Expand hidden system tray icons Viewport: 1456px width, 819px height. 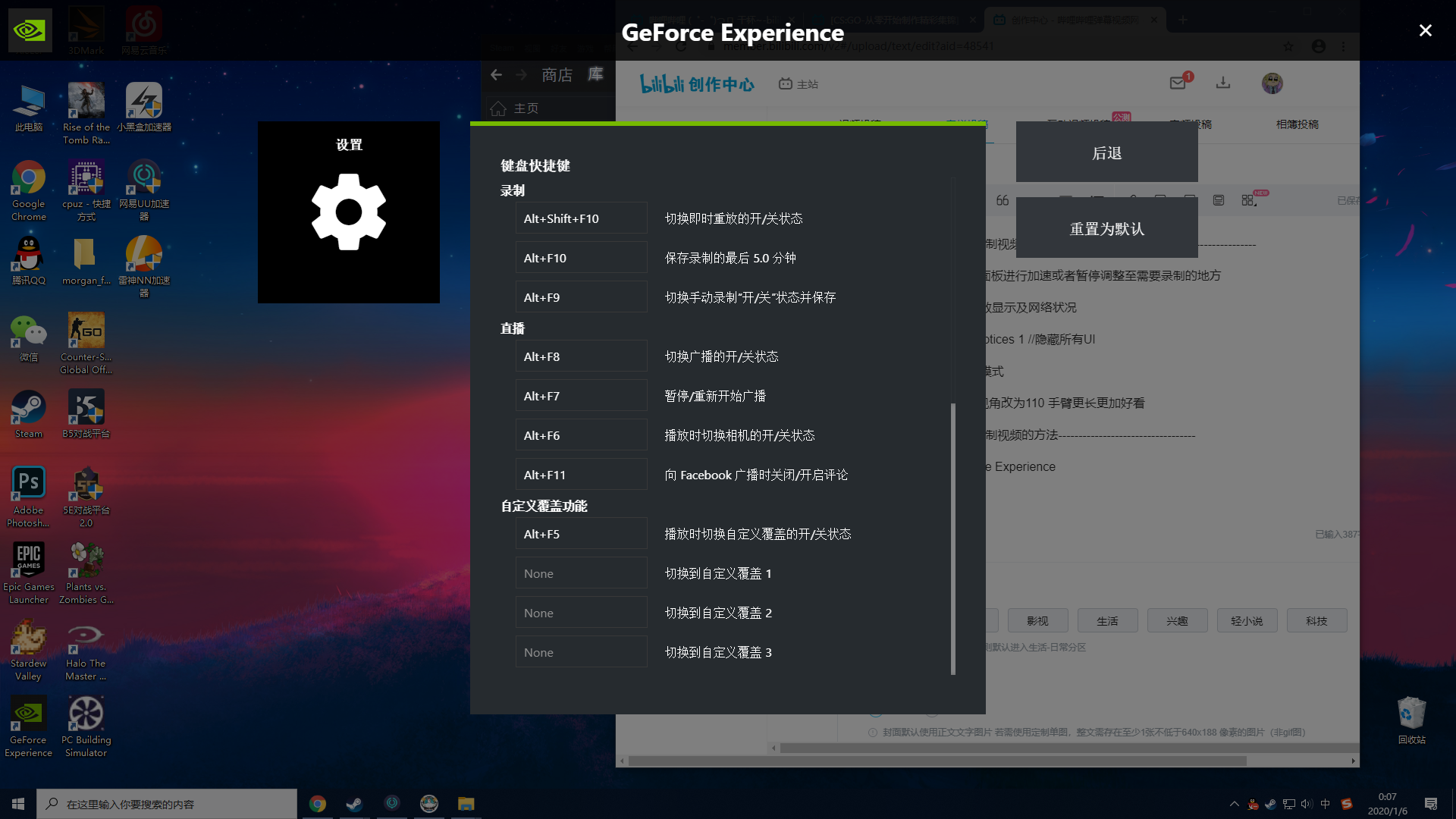coord(1235,804)
